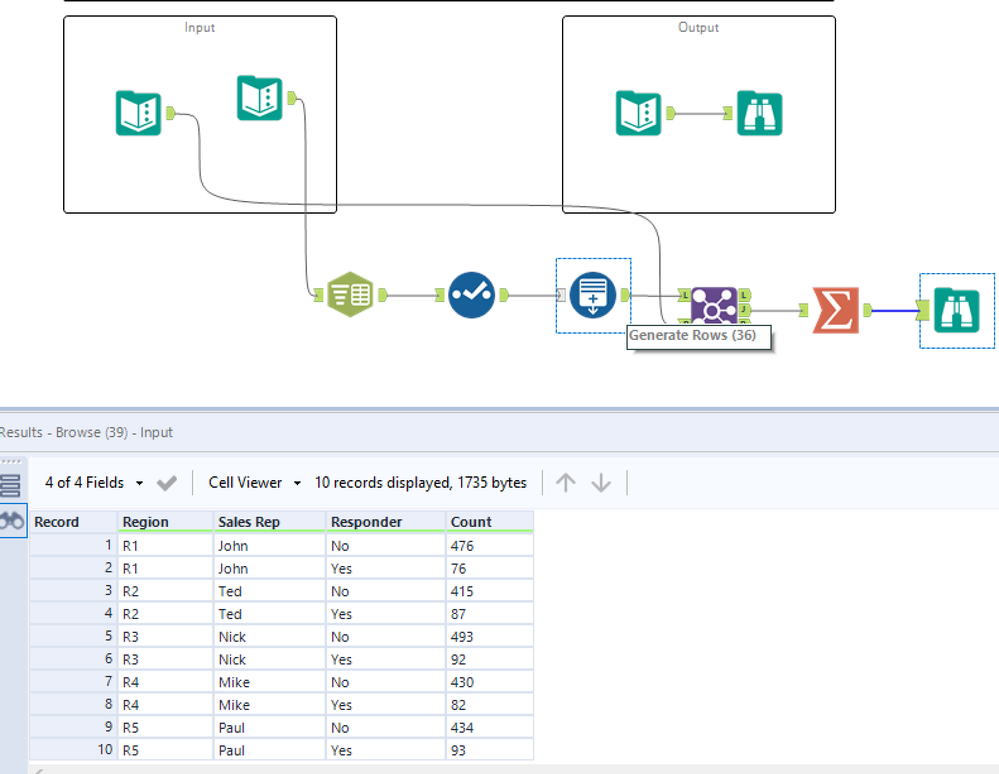Click the Sales Rep cell Paul in row 9
This screenshot has height=774, width=999.
[x=270, y=727]
